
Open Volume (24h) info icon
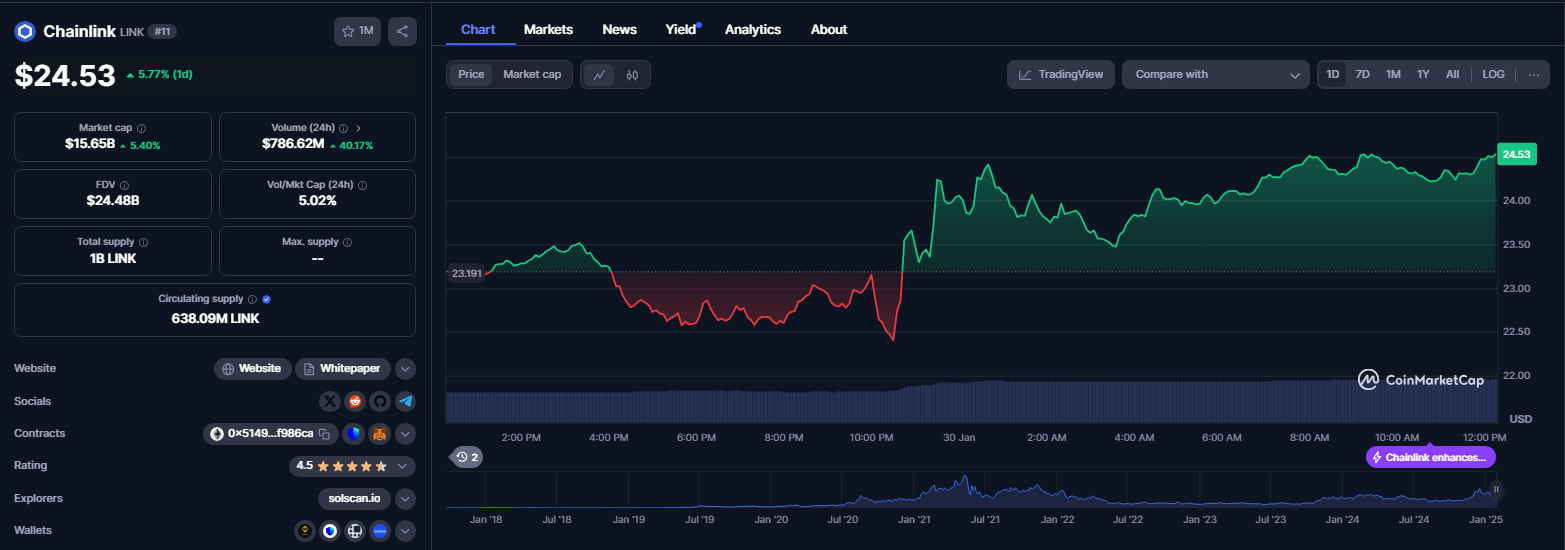click(343, 128)
